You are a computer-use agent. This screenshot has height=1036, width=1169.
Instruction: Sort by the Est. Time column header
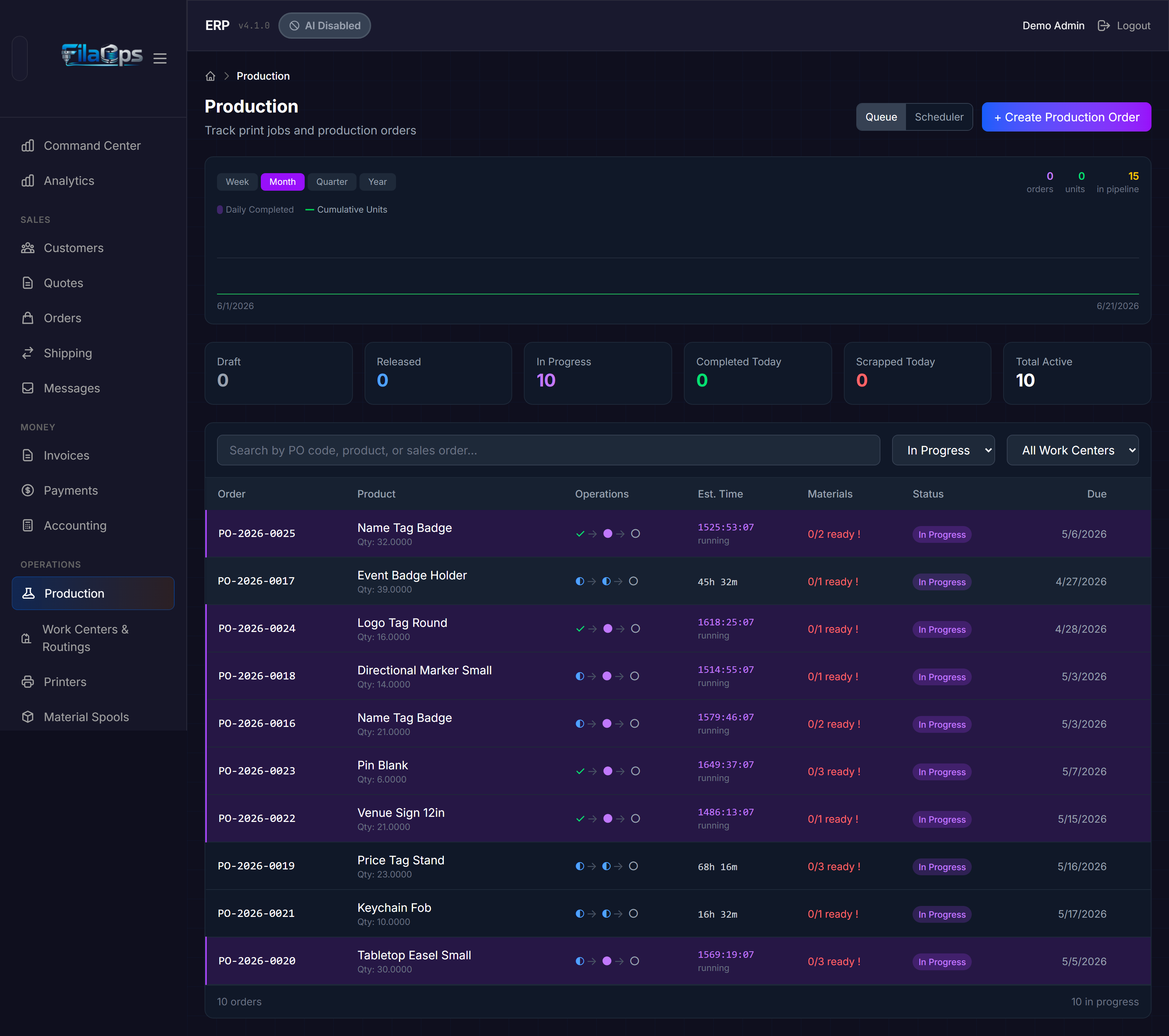click(x=720, y=494)
